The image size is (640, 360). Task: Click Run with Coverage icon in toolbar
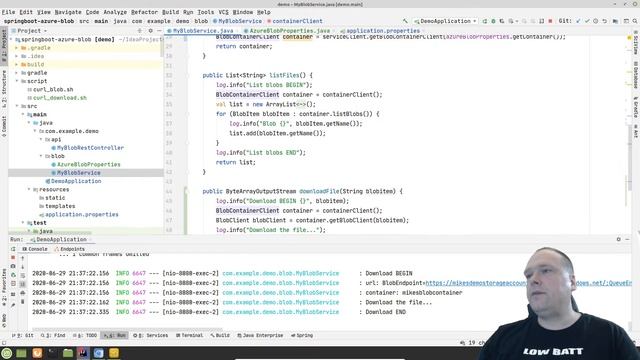tap(502, 21)
